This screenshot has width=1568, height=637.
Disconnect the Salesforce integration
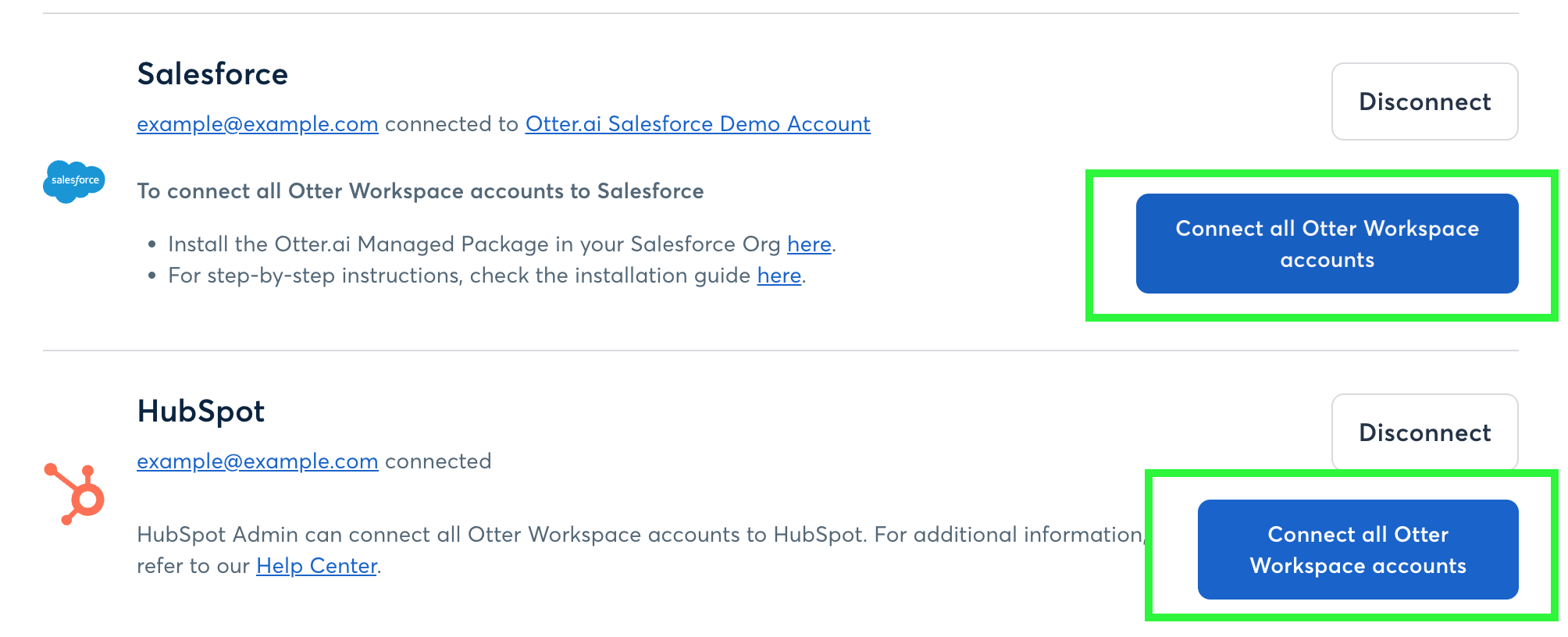click(1424, 101)
